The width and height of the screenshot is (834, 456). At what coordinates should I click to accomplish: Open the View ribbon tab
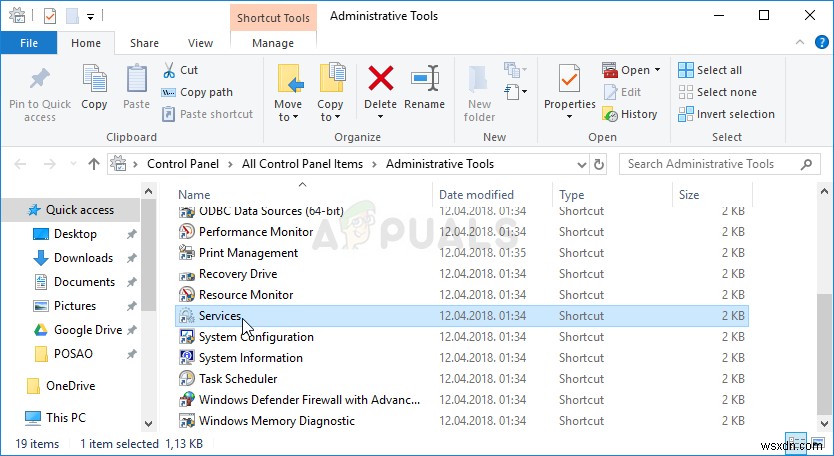pos(201,43)
